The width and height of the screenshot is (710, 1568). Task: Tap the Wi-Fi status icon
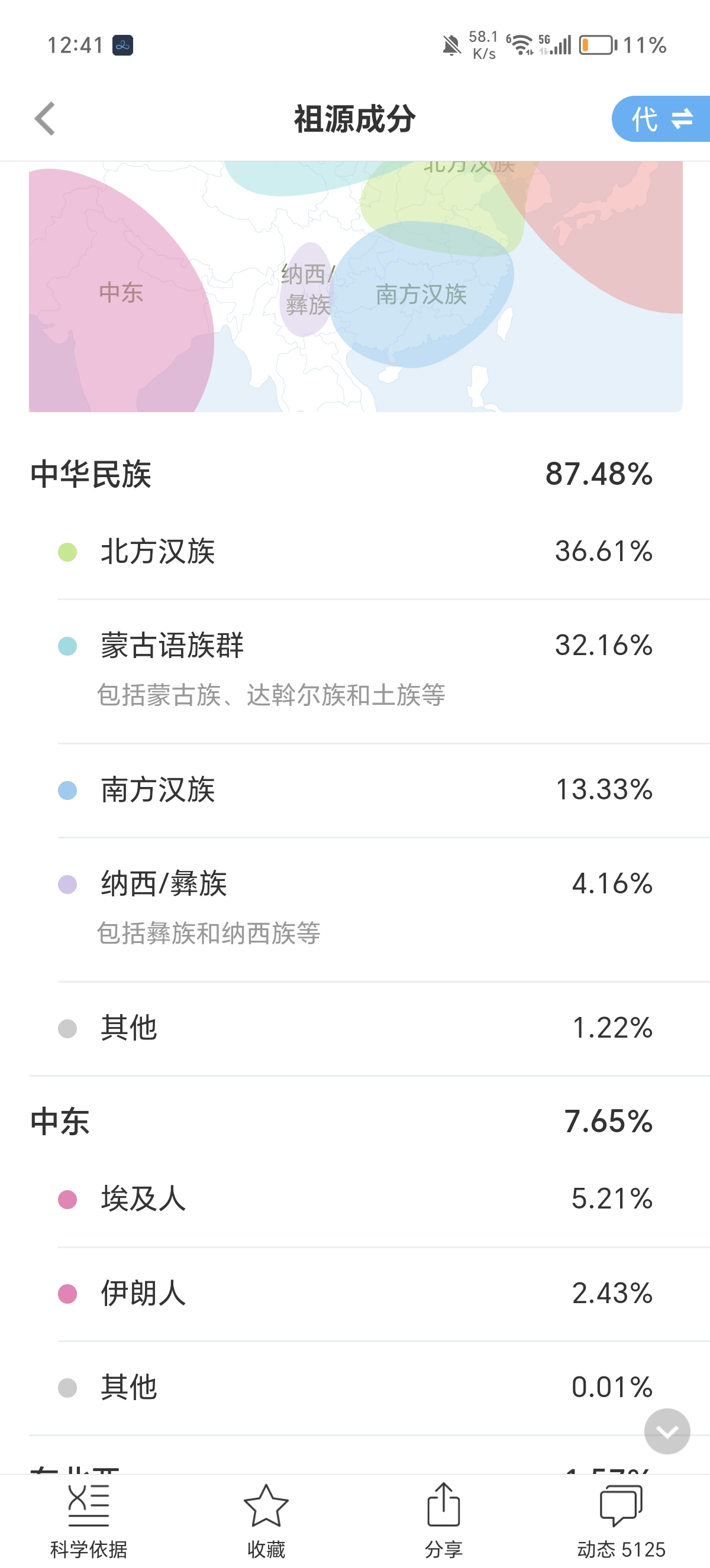pyautogui.click(x=521, y=44)
